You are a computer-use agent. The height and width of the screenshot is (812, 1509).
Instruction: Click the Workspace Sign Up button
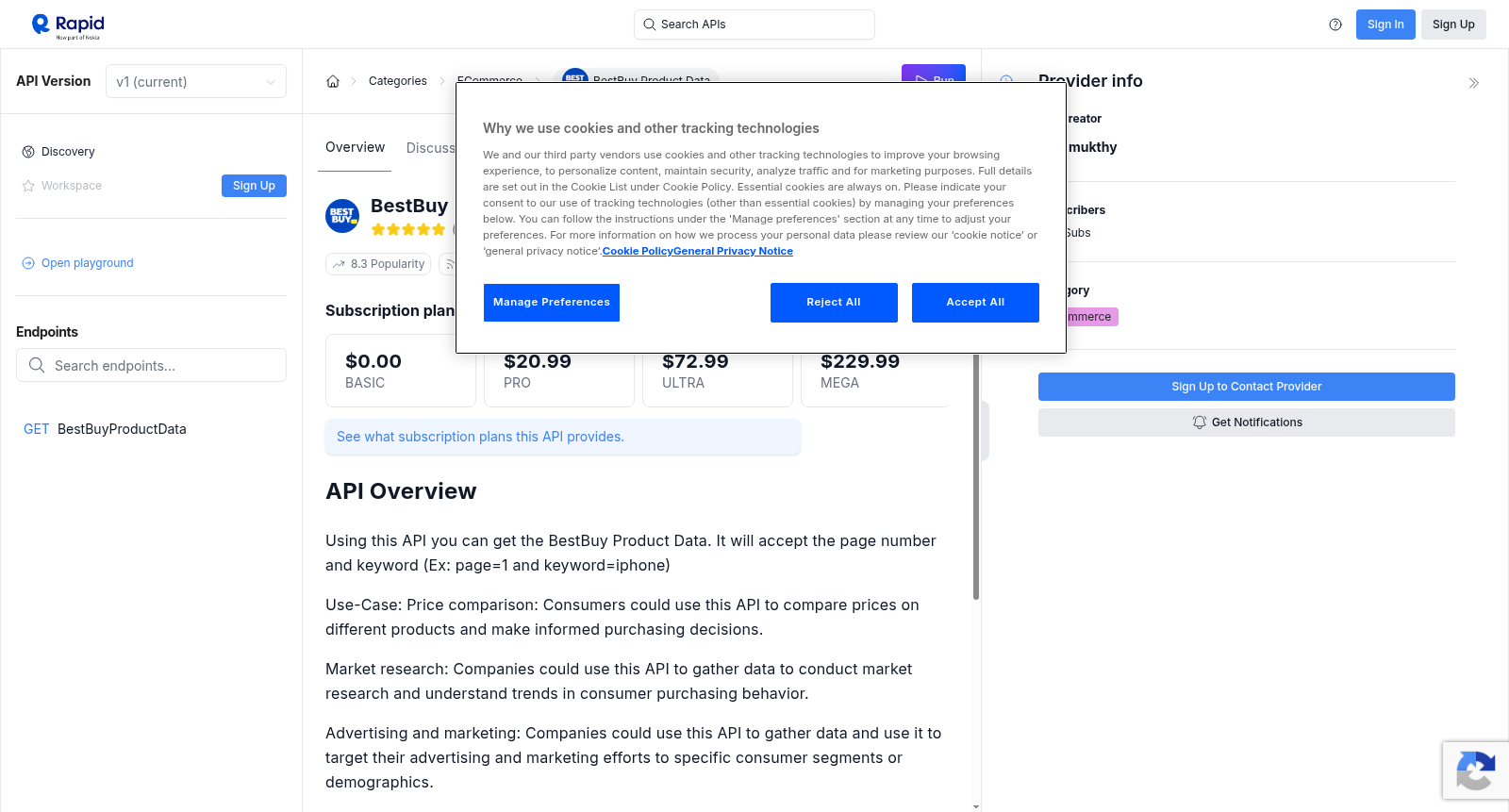[x=254, y=186]
